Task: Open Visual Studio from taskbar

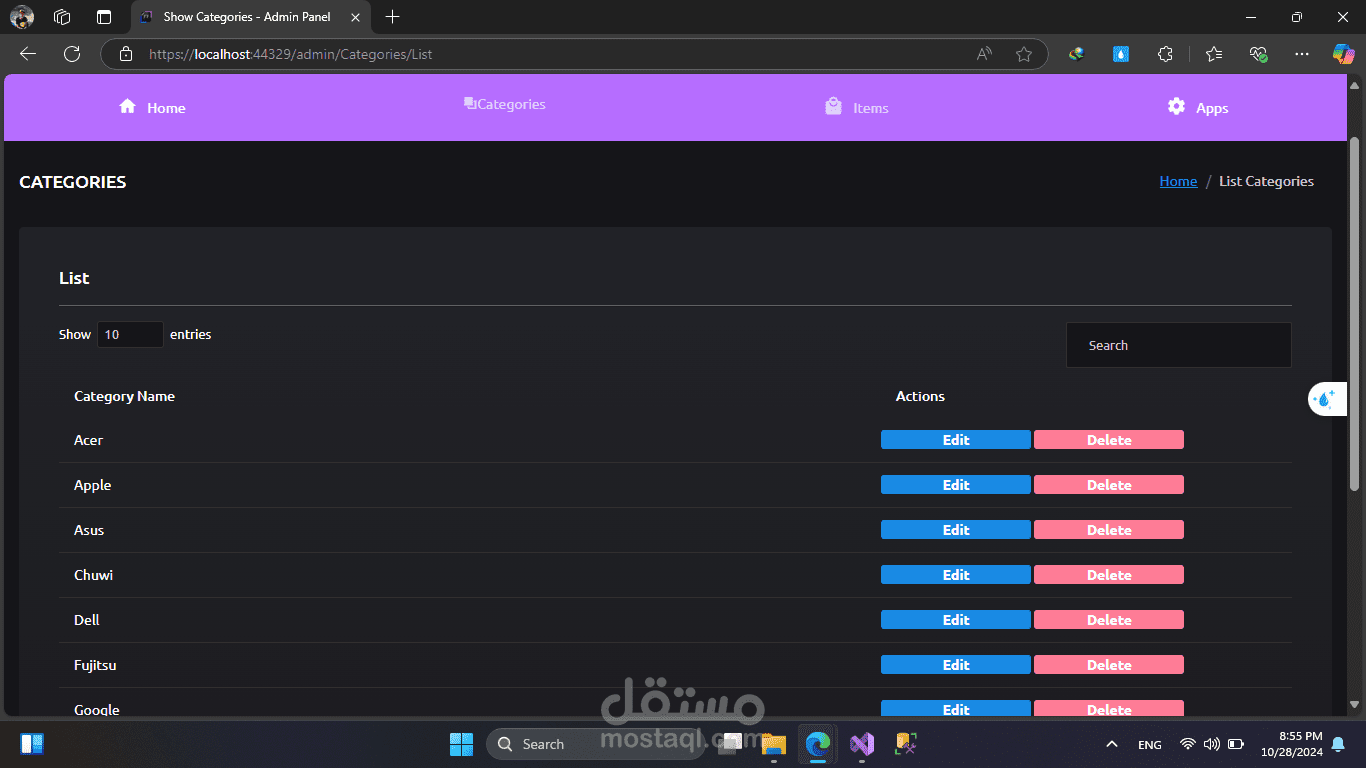Action: [x=862, y=744]
